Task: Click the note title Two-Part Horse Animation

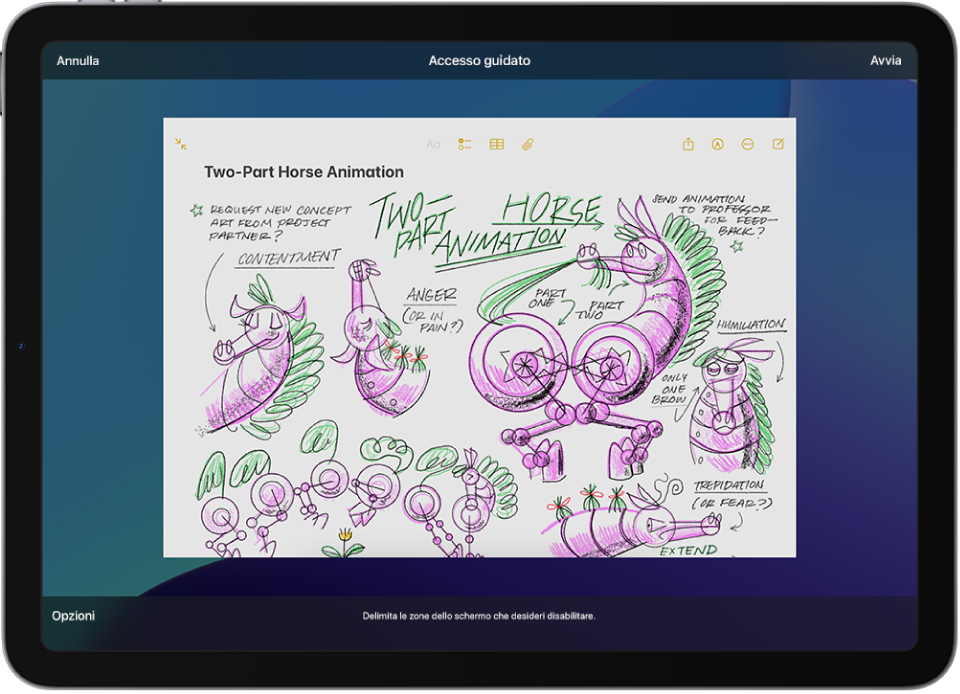Action: (x=304, y=172)
